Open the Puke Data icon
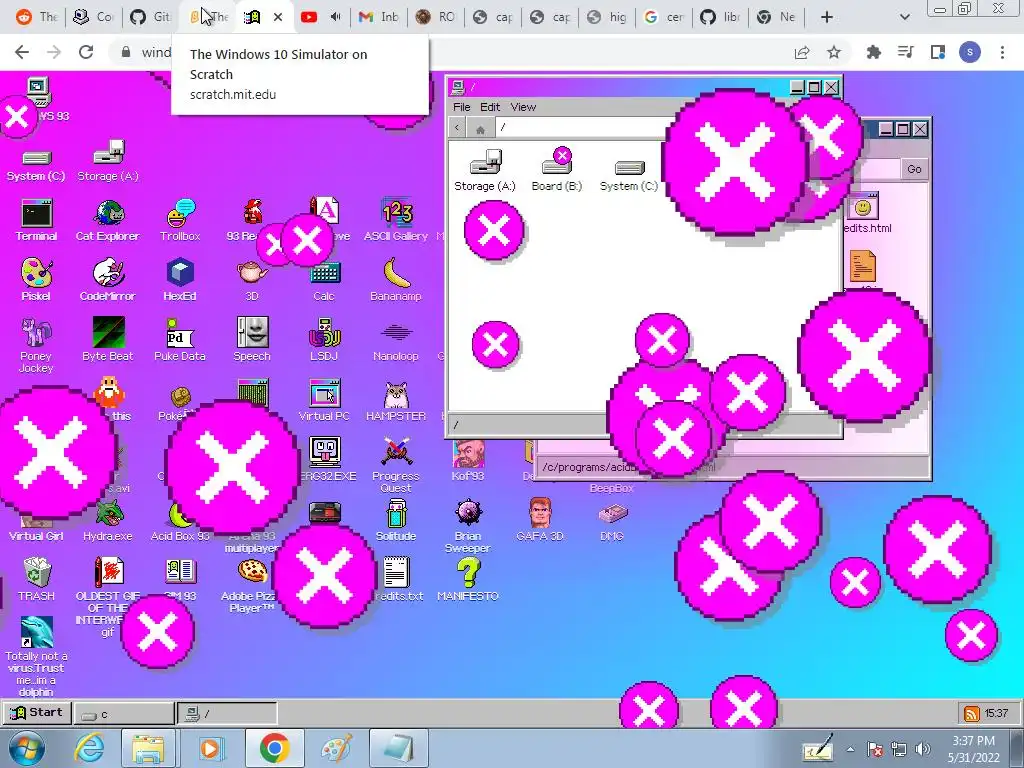 point(180,340)
